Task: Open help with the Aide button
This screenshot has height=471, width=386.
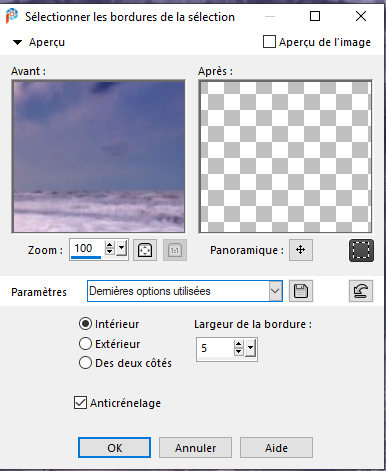Action: click(276, 448)
